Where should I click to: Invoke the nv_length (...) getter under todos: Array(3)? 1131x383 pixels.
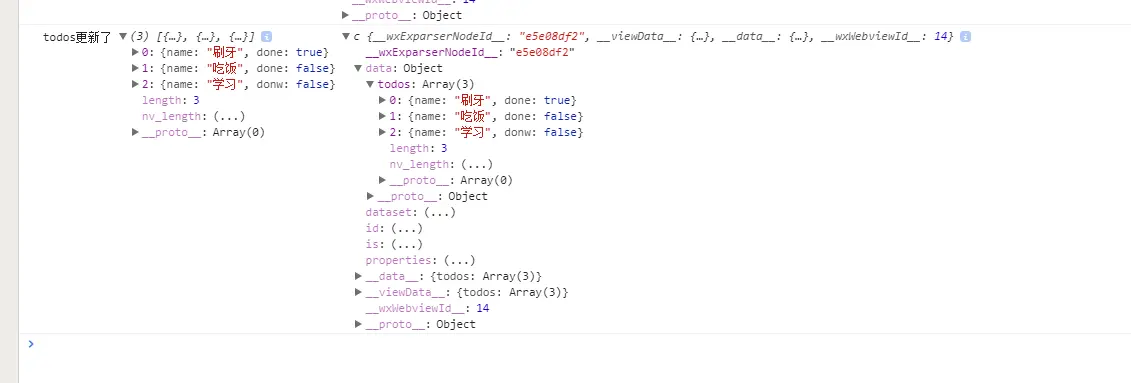point(477,164)
